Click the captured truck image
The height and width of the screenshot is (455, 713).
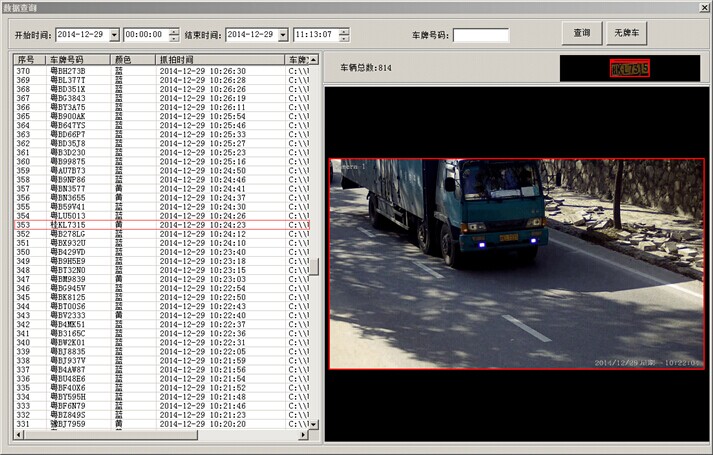click(516, 263)
